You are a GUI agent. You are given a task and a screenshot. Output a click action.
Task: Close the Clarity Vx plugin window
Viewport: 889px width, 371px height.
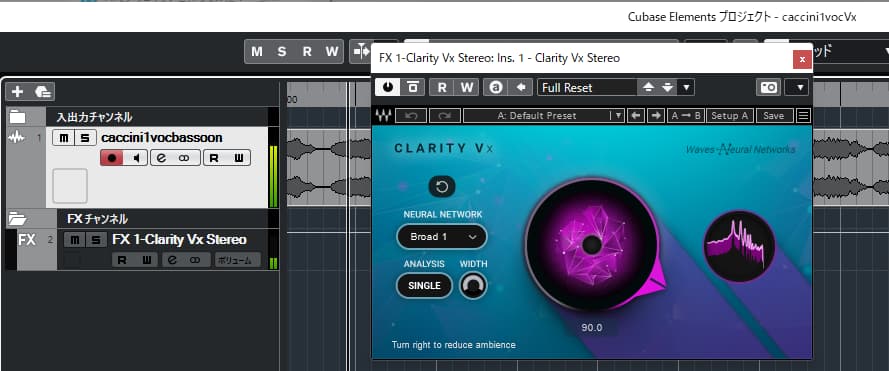(802, 59)
